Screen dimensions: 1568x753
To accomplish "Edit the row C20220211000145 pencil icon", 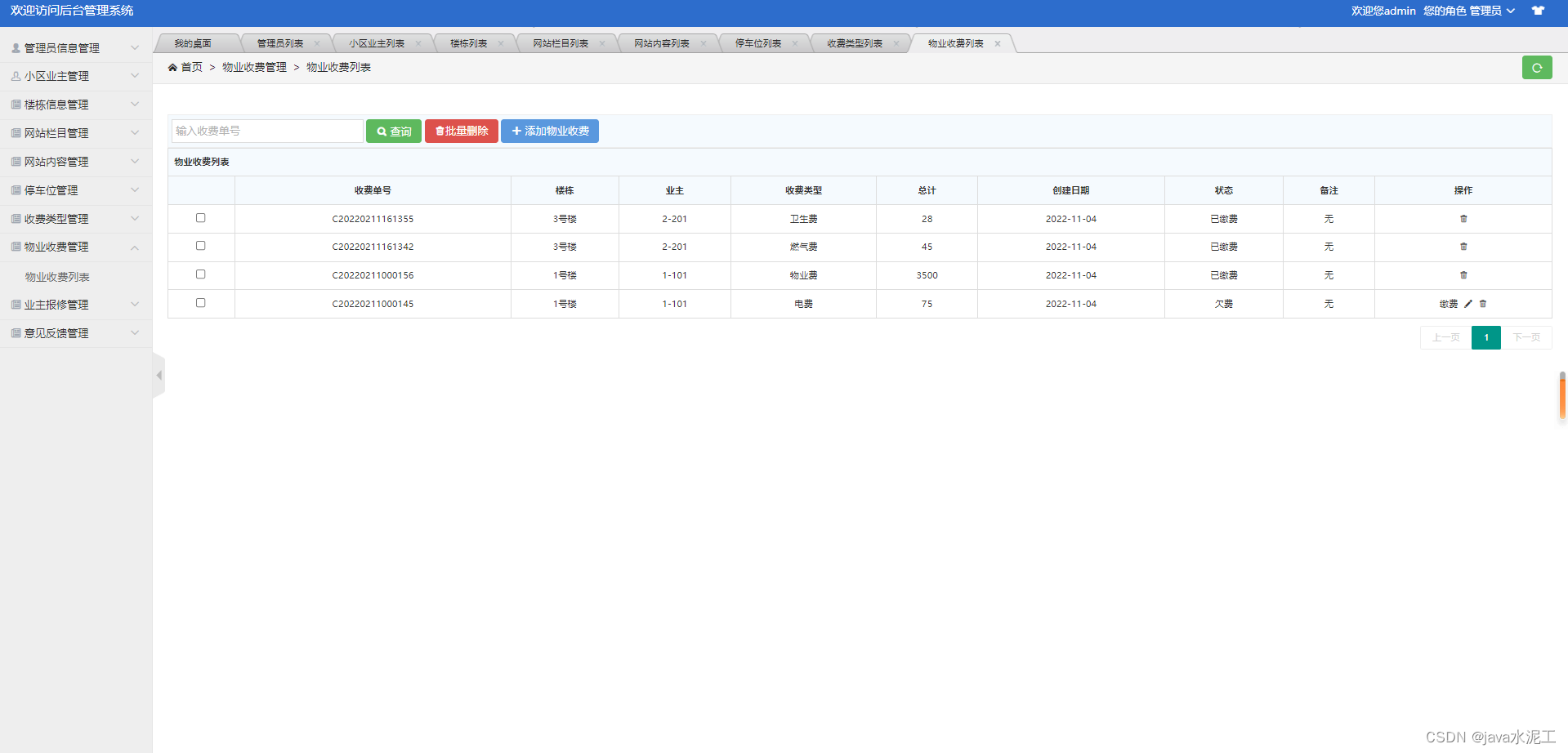I will [x=1468, y=304].
